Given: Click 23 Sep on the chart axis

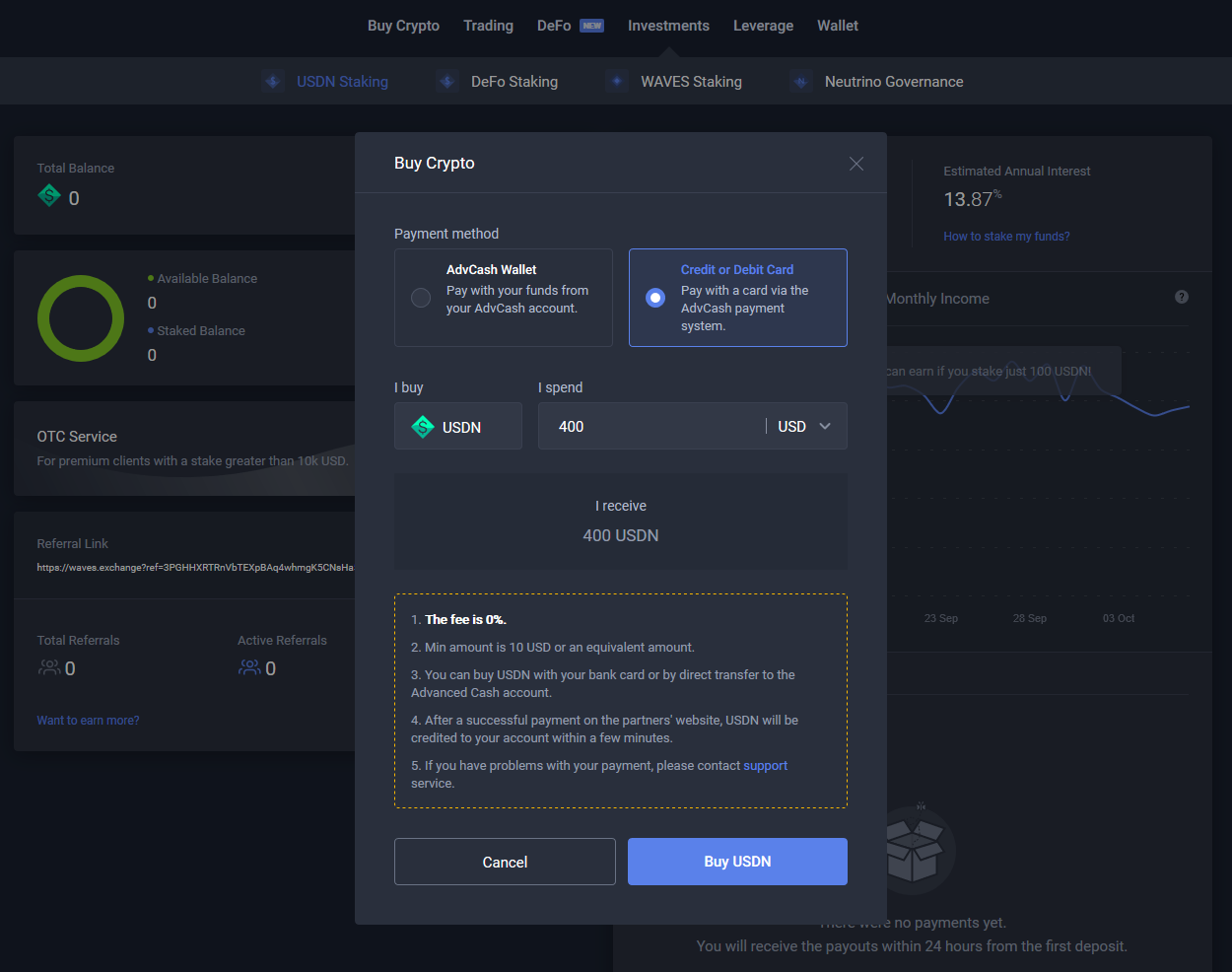Looking at the screenshot, I should (x=941, y=618).
